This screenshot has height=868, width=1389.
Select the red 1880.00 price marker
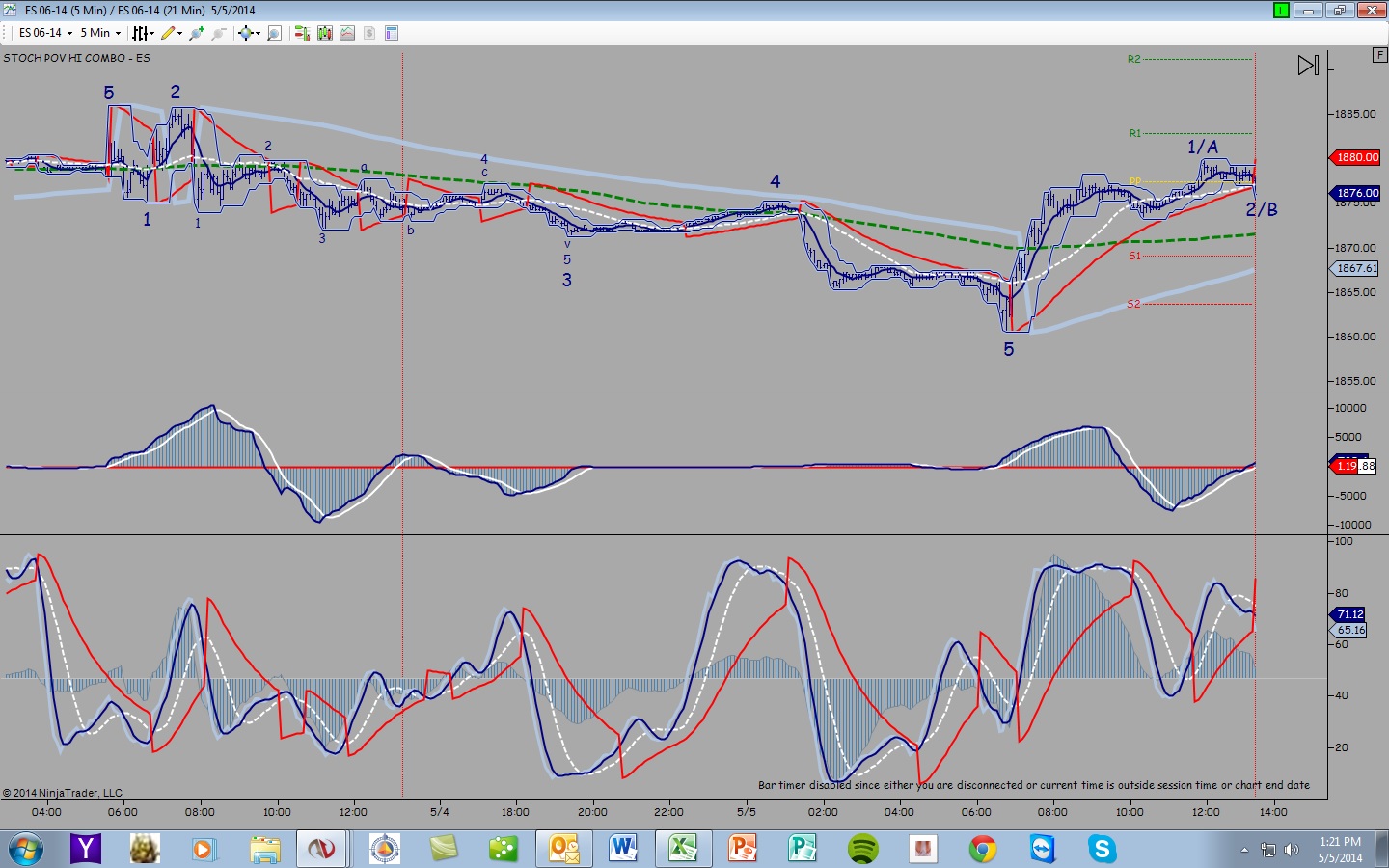(x=1356, y=157)
